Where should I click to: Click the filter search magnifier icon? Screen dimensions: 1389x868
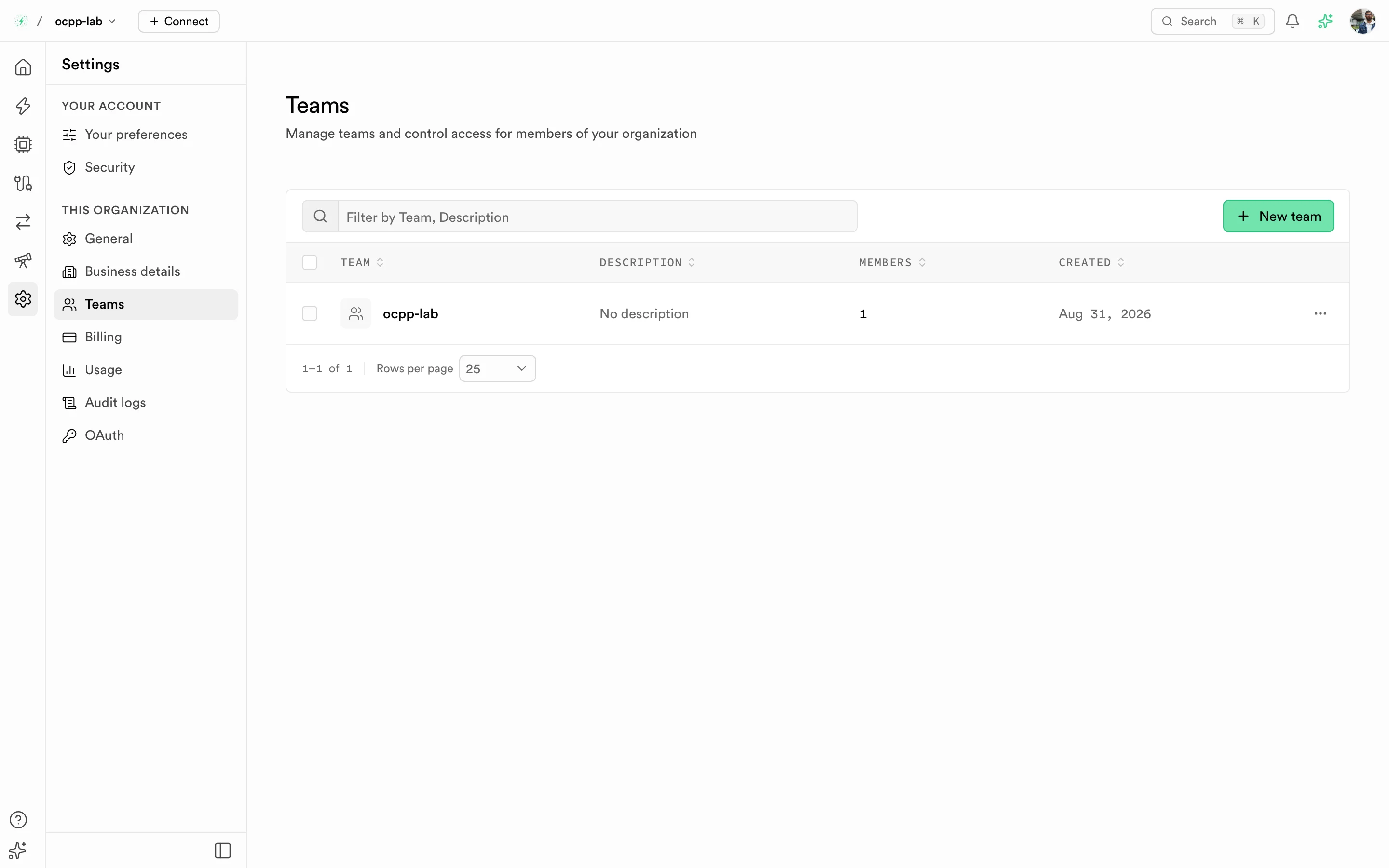(x=320, y=217)
